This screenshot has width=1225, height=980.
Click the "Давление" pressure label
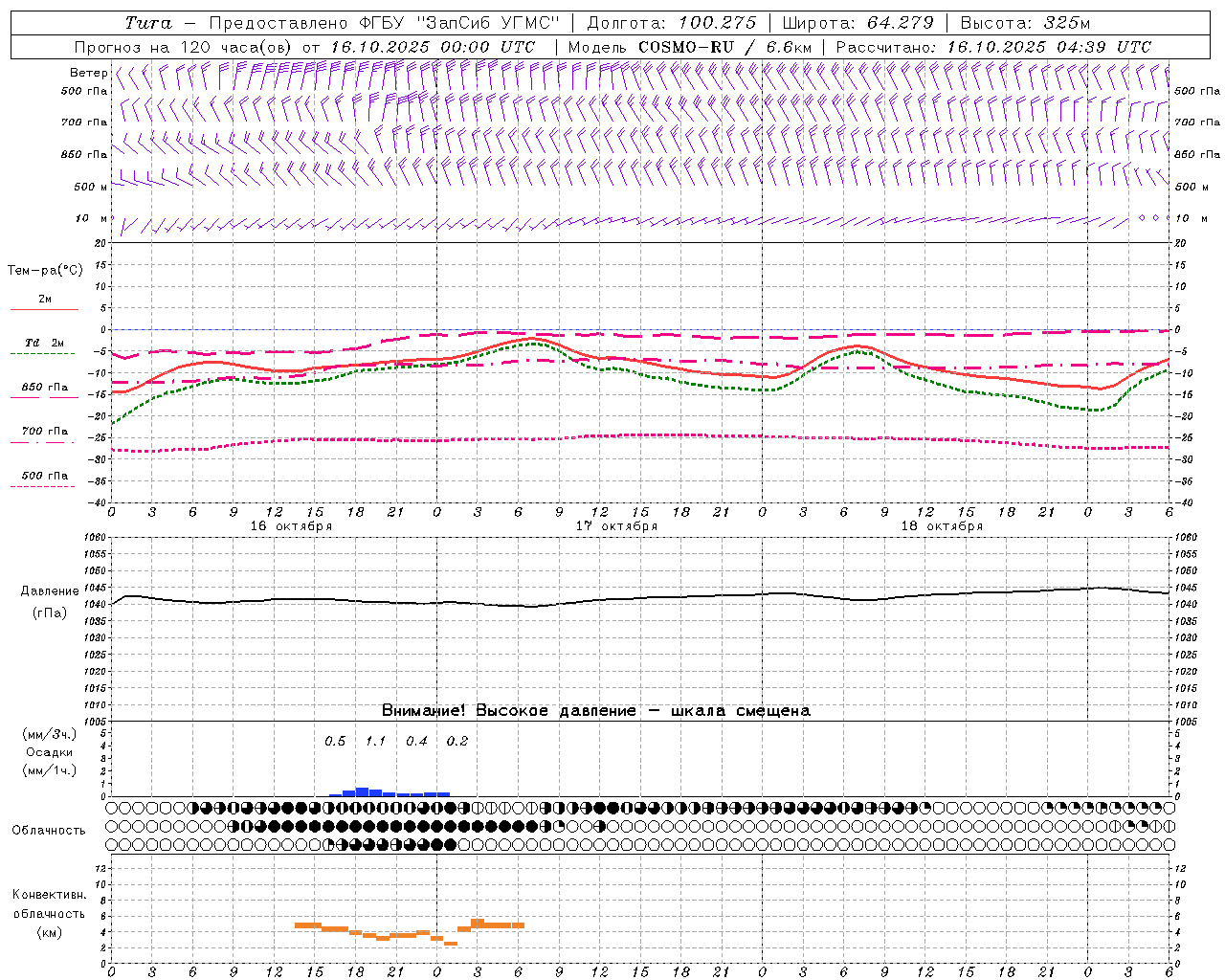[x=49, y=591]
